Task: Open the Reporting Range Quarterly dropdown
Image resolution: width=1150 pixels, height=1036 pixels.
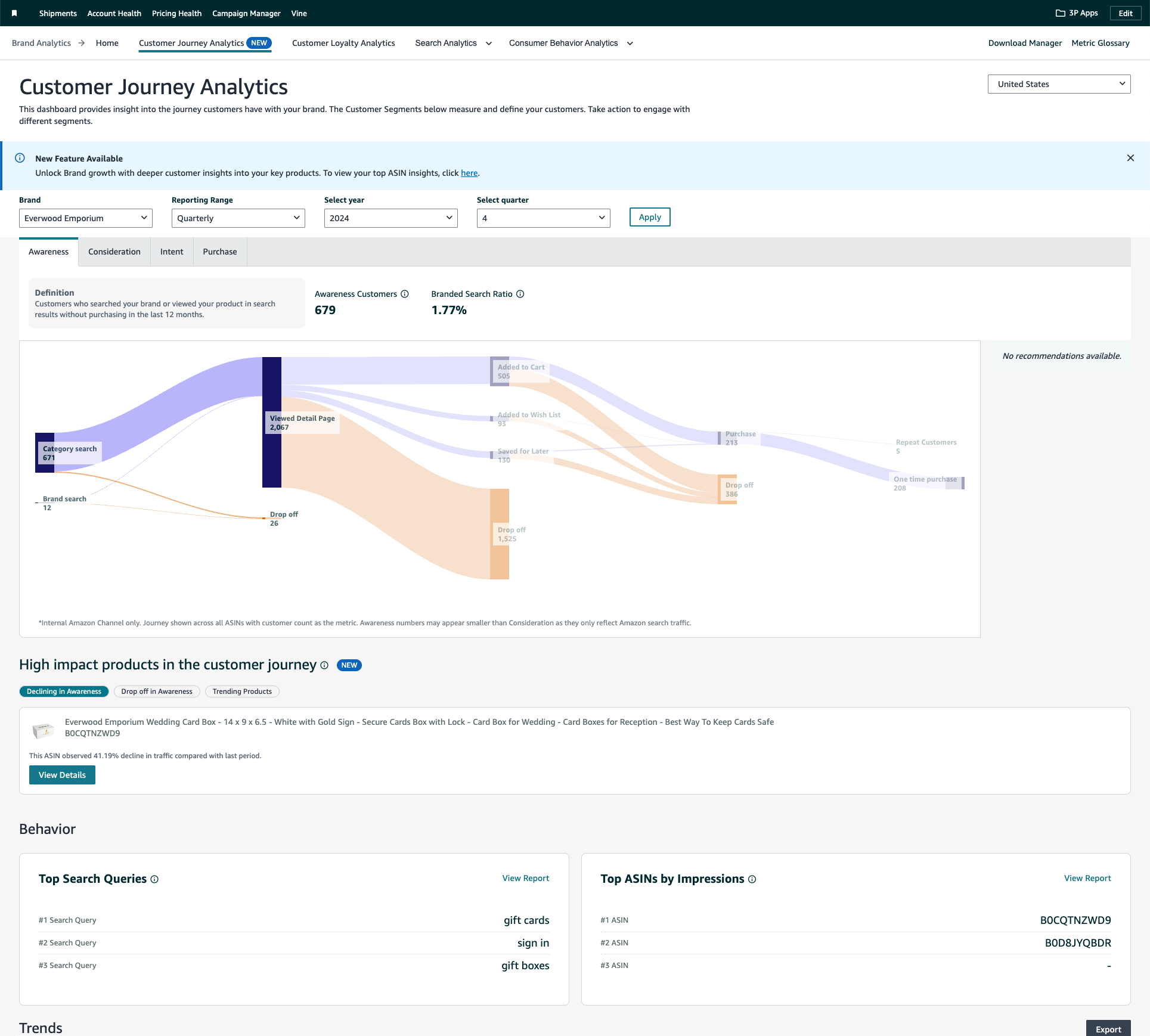Action: tap(238, 218)
